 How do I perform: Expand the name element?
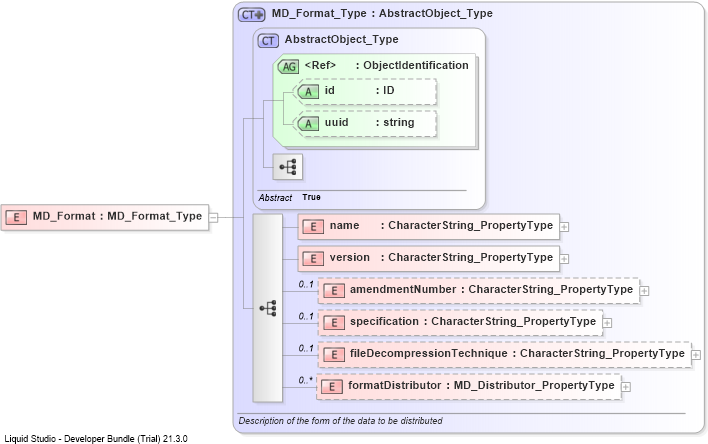click(564, 227)
